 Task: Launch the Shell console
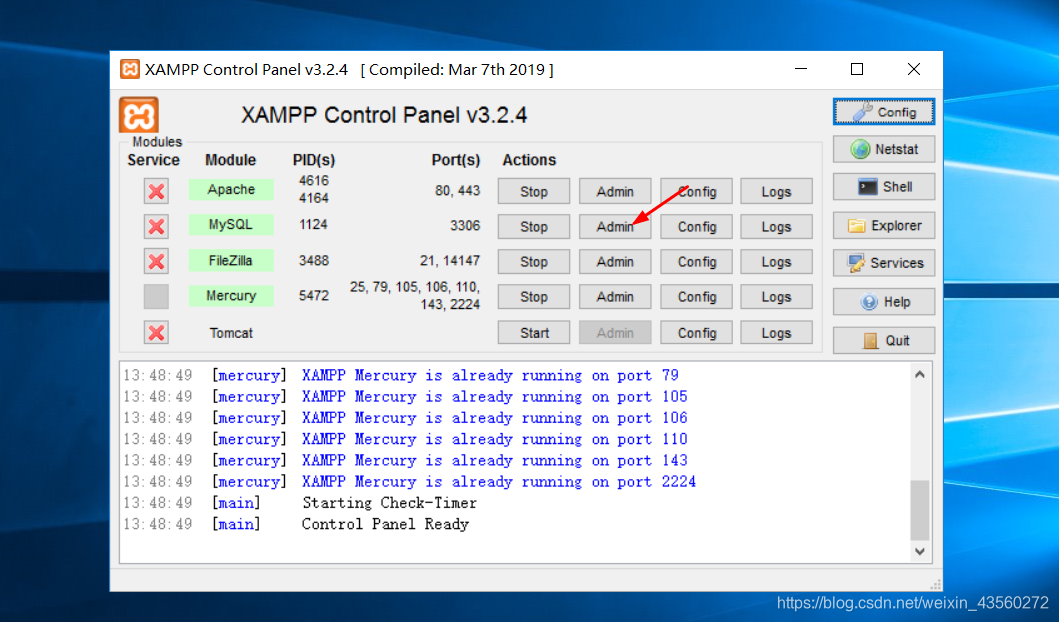[x=883, y=187]
